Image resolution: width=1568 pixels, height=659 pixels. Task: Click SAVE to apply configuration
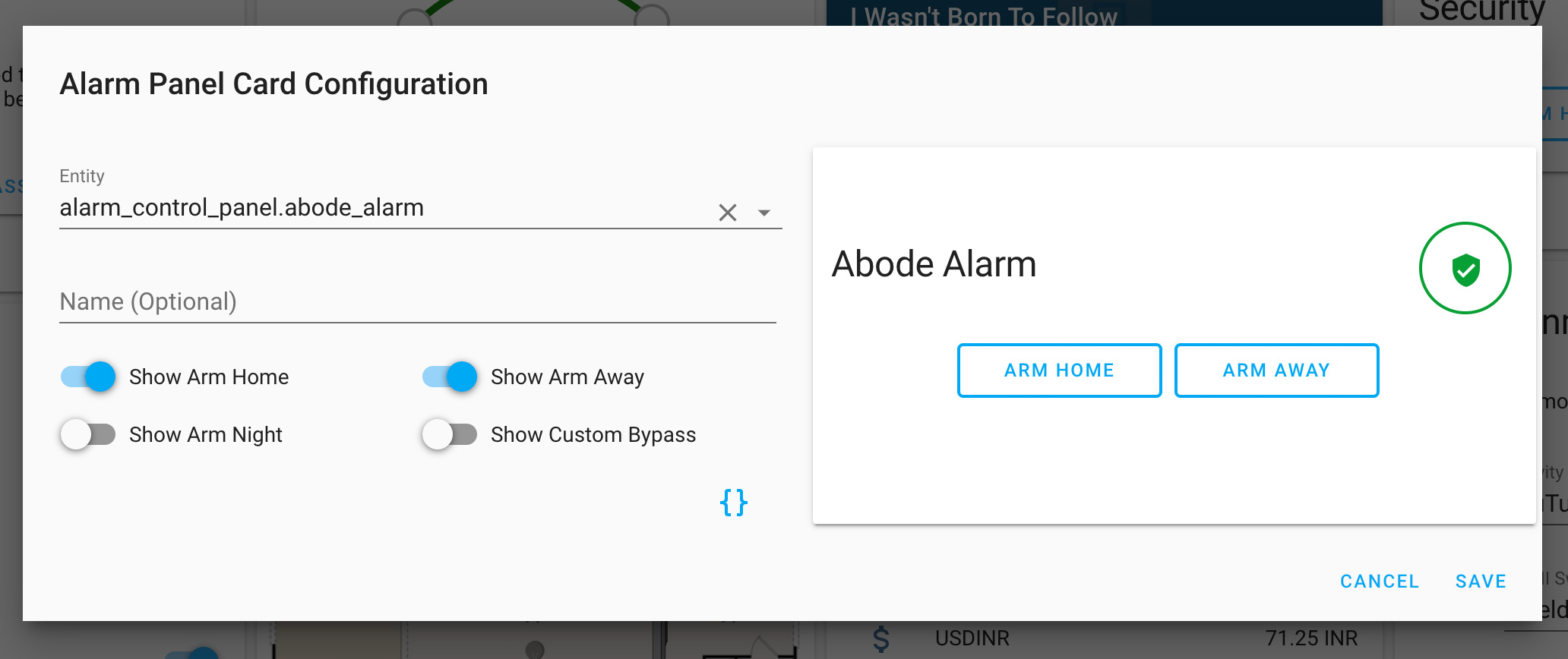tap(1481, 582)
